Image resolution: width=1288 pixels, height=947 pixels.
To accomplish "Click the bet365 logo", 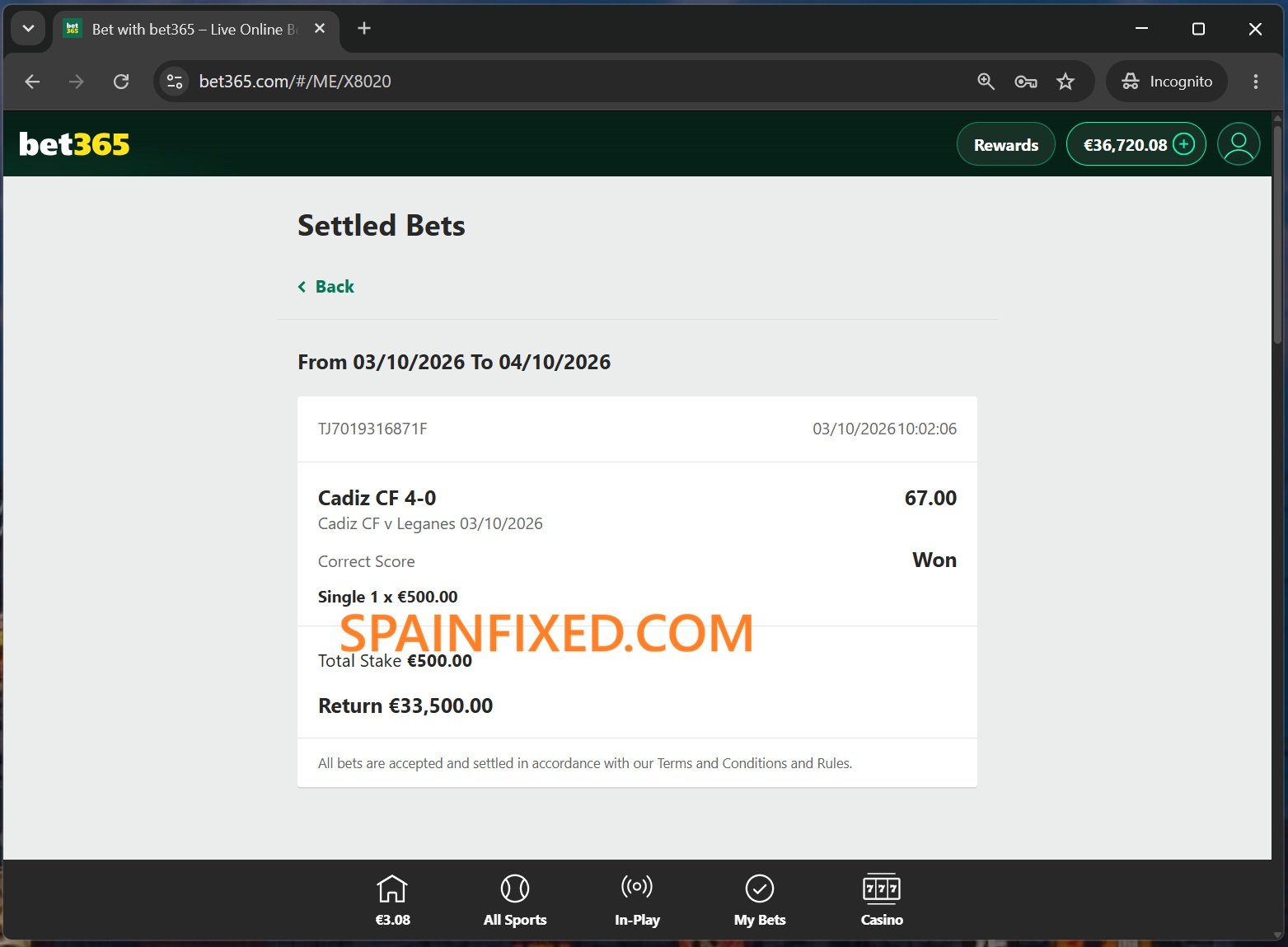I will click(74, 144).
